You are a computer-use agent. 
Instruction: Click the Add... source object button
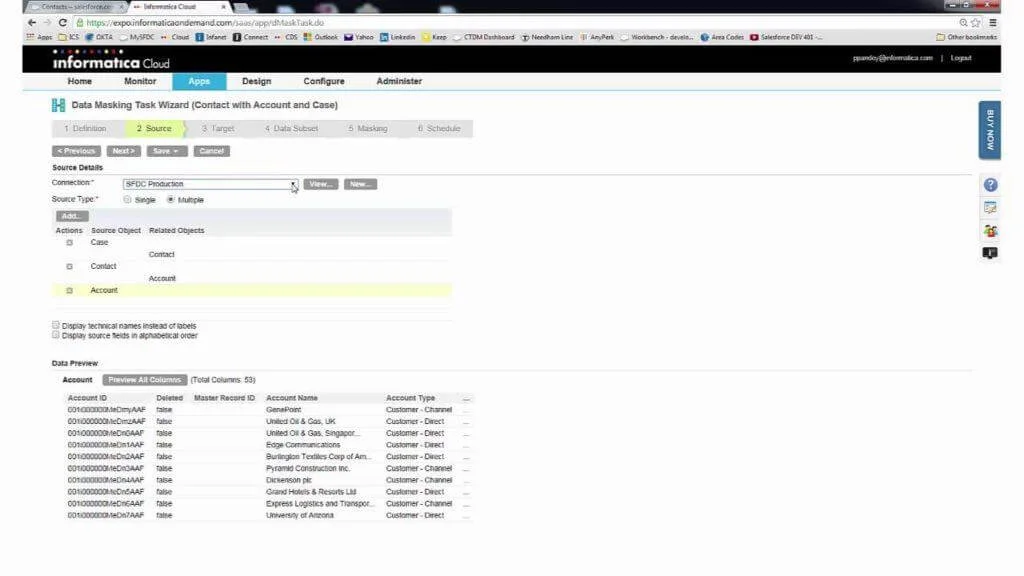(72, 216)
